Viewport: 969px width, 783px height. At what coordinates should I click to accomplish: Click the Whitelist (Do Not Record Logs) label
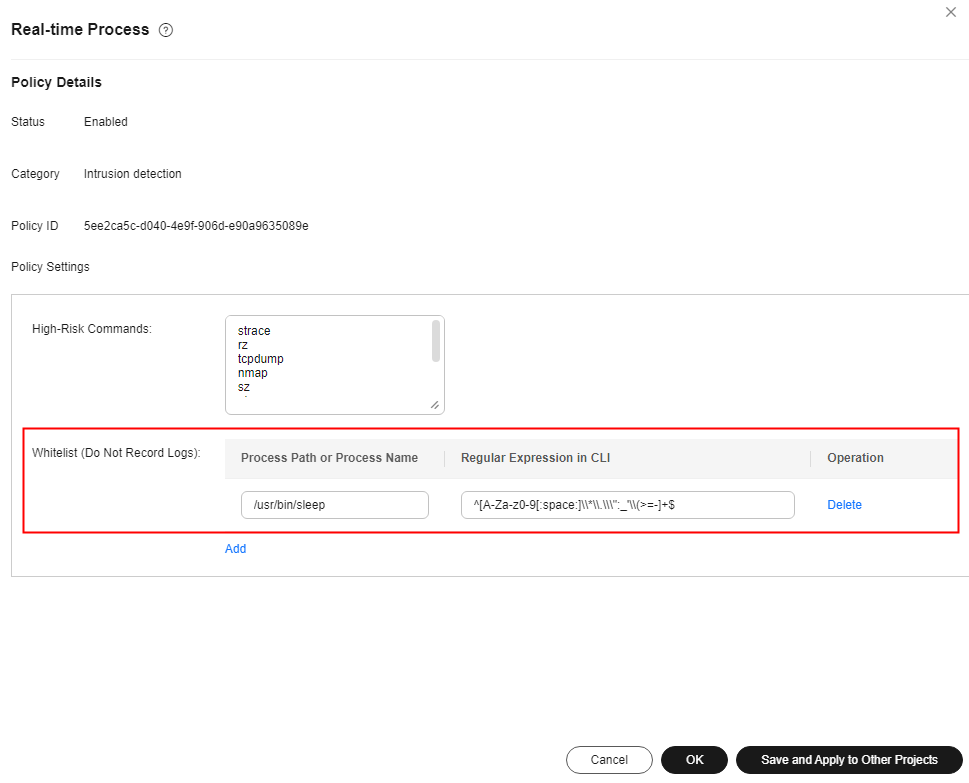(116, 453)
